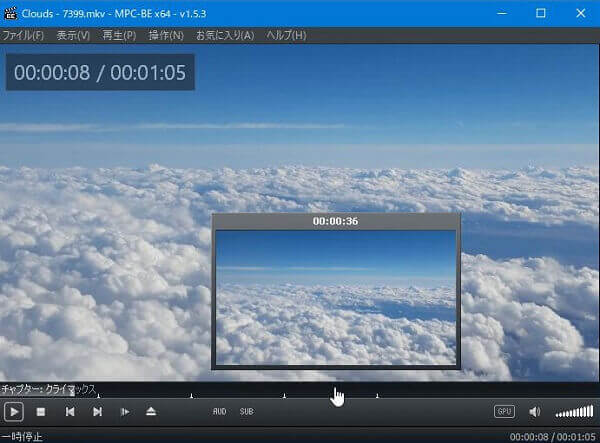Screen dimensions: 600x443
Task: Click the elapsed time display in status bar
Action: tap(528, 436)
